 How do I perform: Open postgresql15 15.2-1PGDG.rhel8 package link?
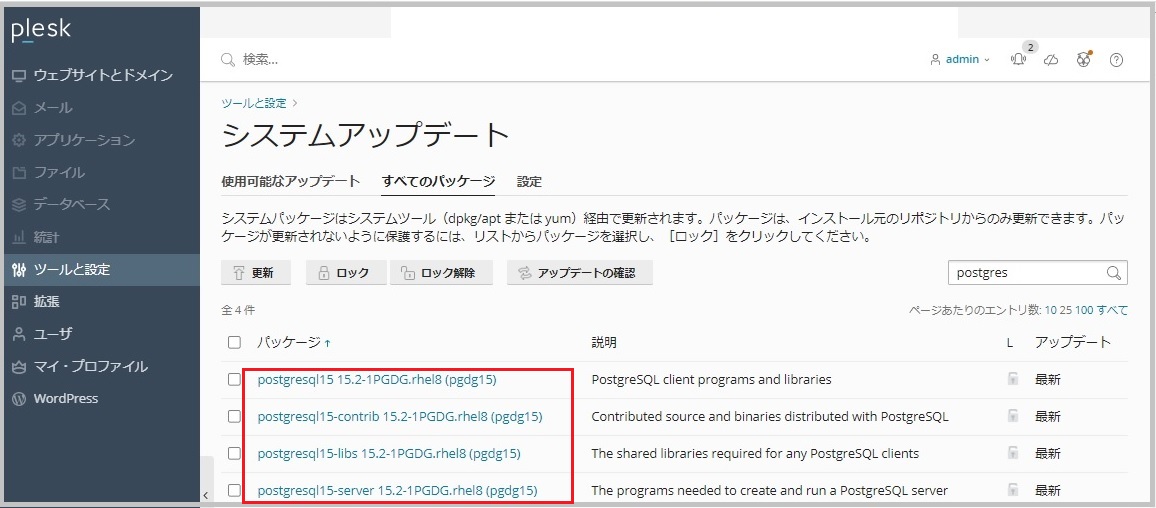(377, 380)
